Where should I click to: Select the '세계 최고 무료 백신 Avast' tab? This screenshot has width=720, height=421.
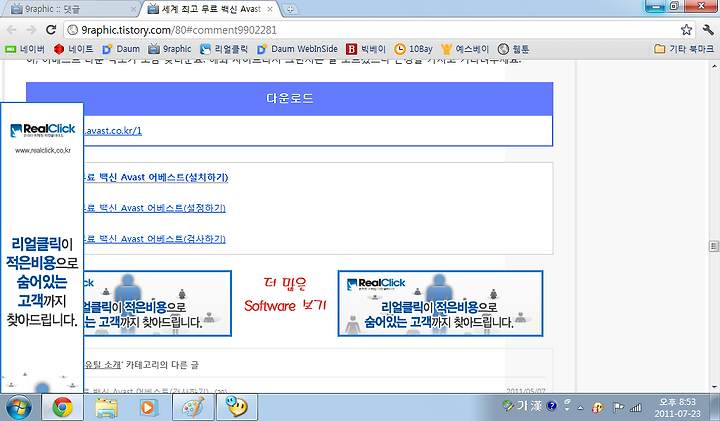[x=210, y=9]
